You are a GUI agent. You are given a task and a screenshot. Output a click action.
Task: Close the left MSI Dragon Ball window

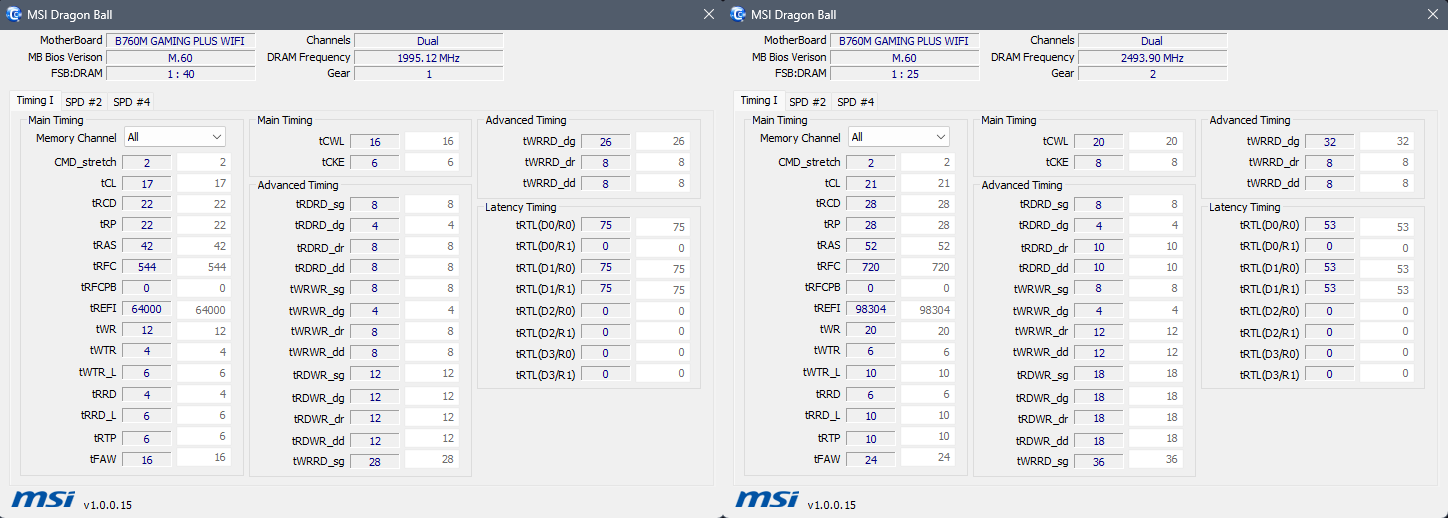709,14
